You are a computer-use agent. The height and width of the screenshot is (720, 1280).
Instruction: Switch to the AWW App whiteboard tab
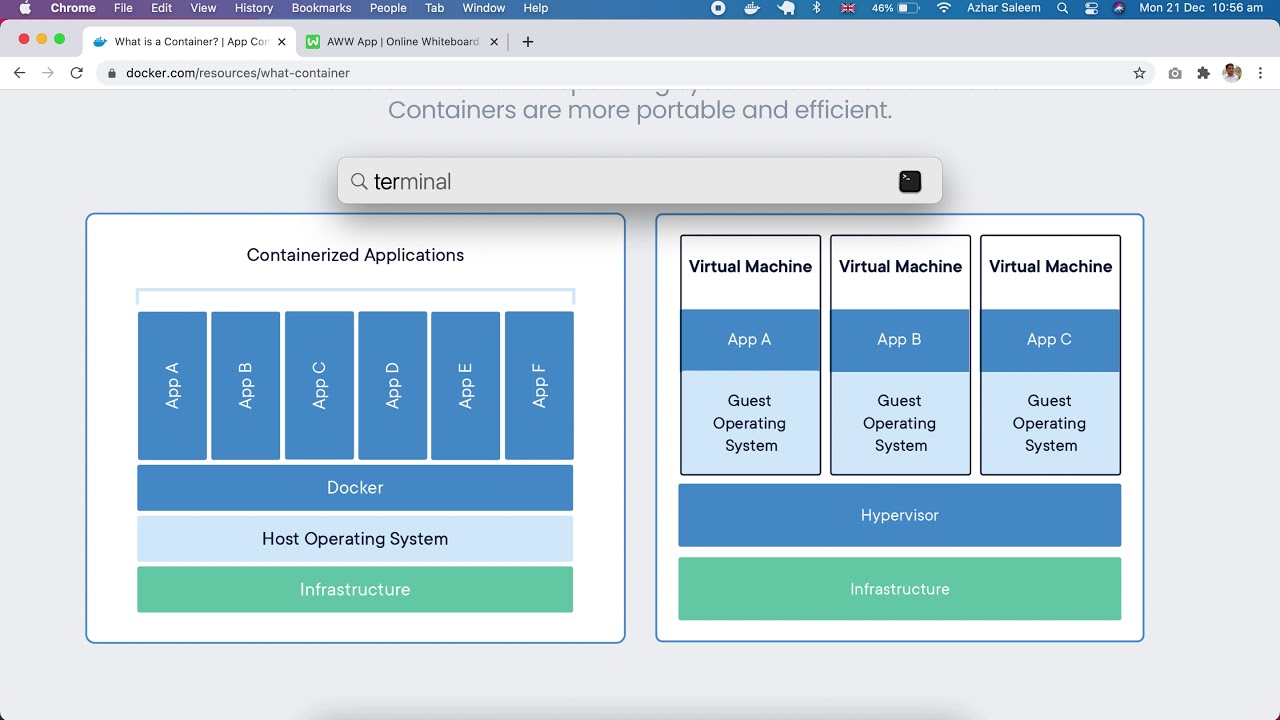point(403,42)
